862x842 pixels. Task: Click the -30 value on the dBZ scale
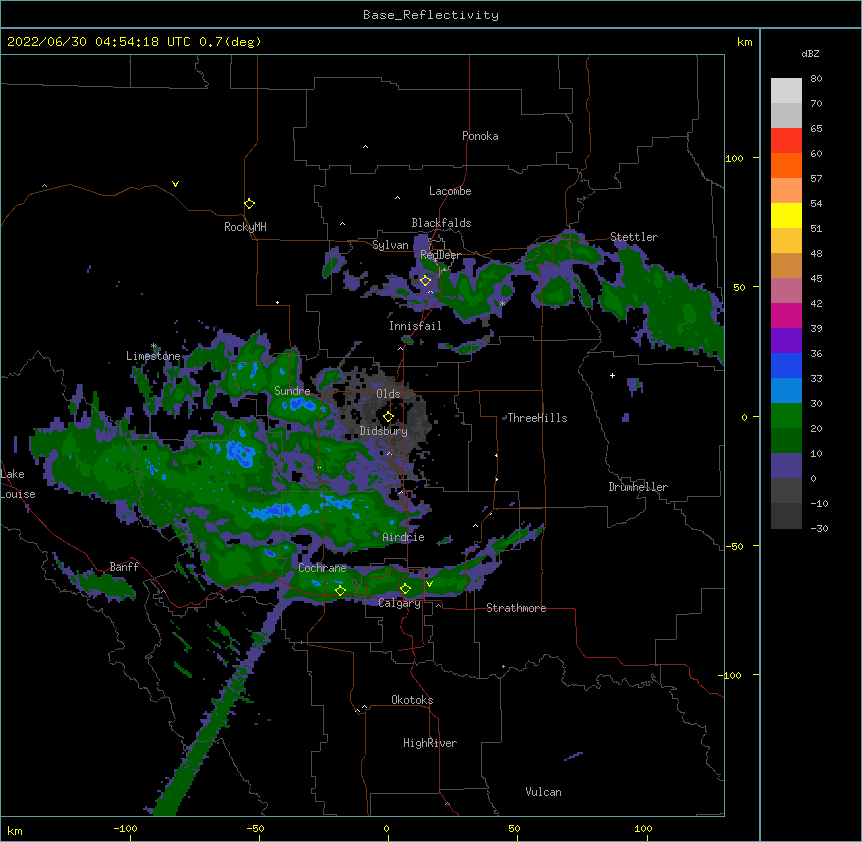[819, 528]
